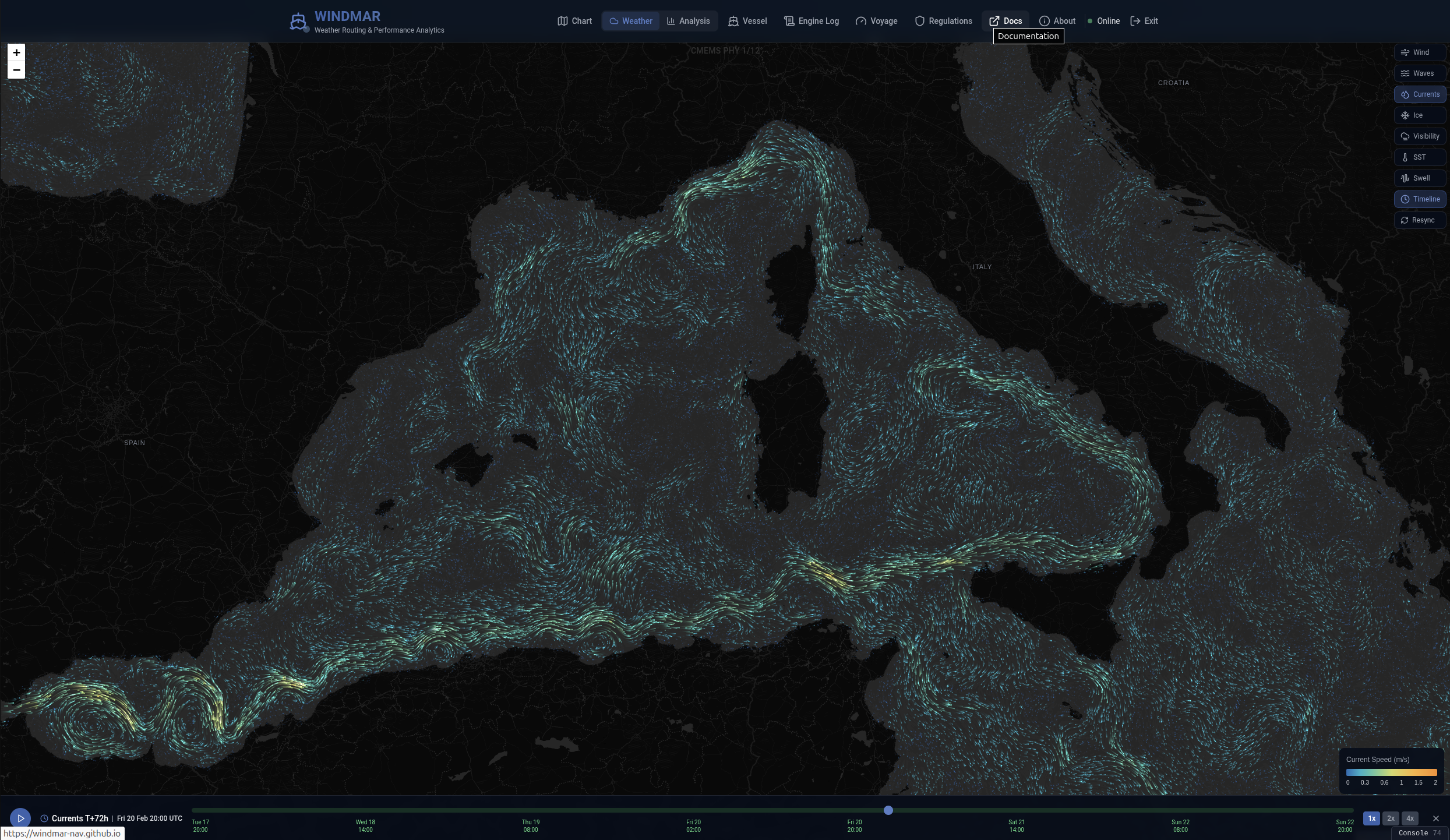
Task: Click the WINDMAR ship logo icon
Action: pos(298,22)
